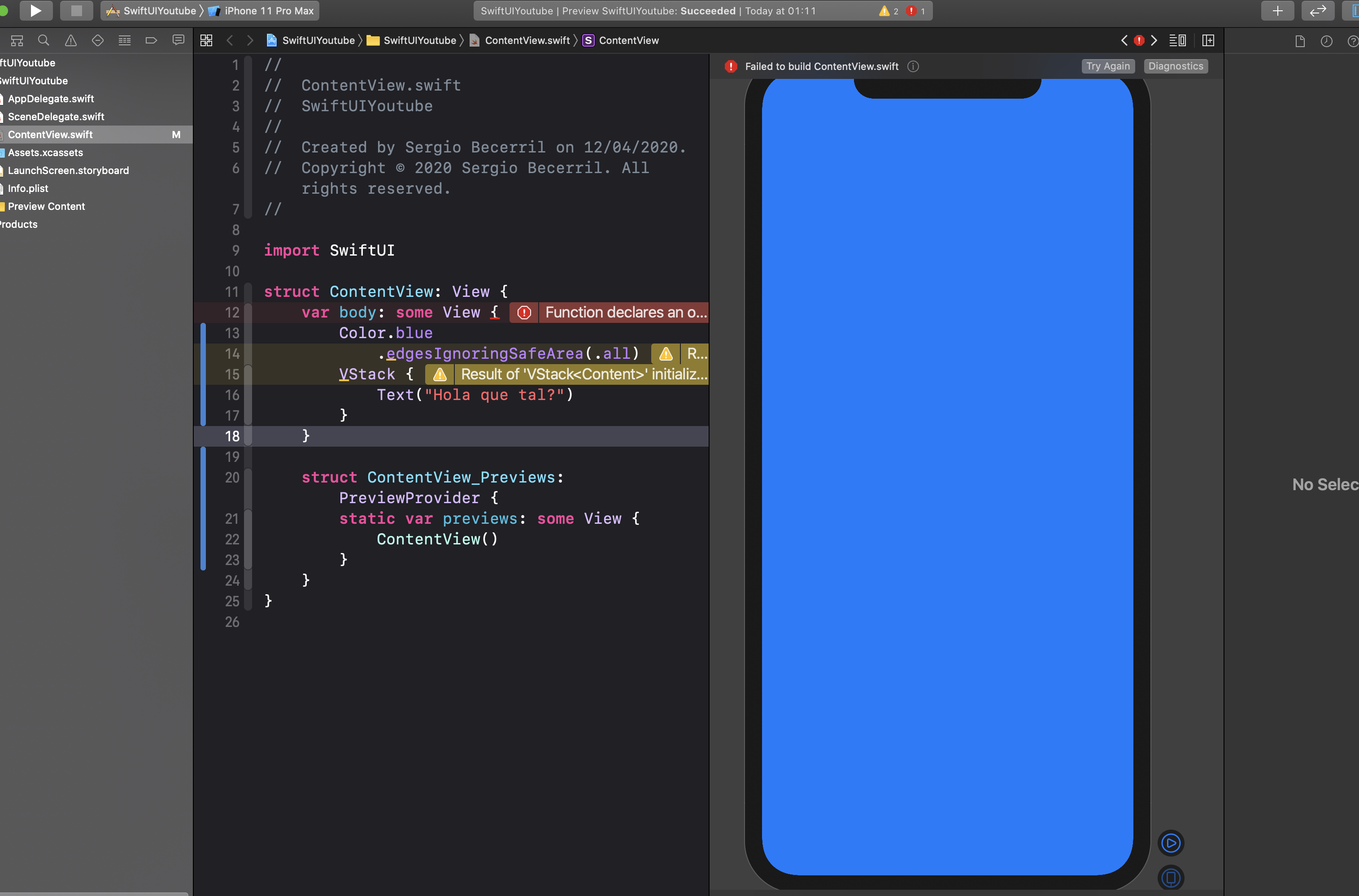Go back in editor history
1359x896 pixels.
pos(230,40)
